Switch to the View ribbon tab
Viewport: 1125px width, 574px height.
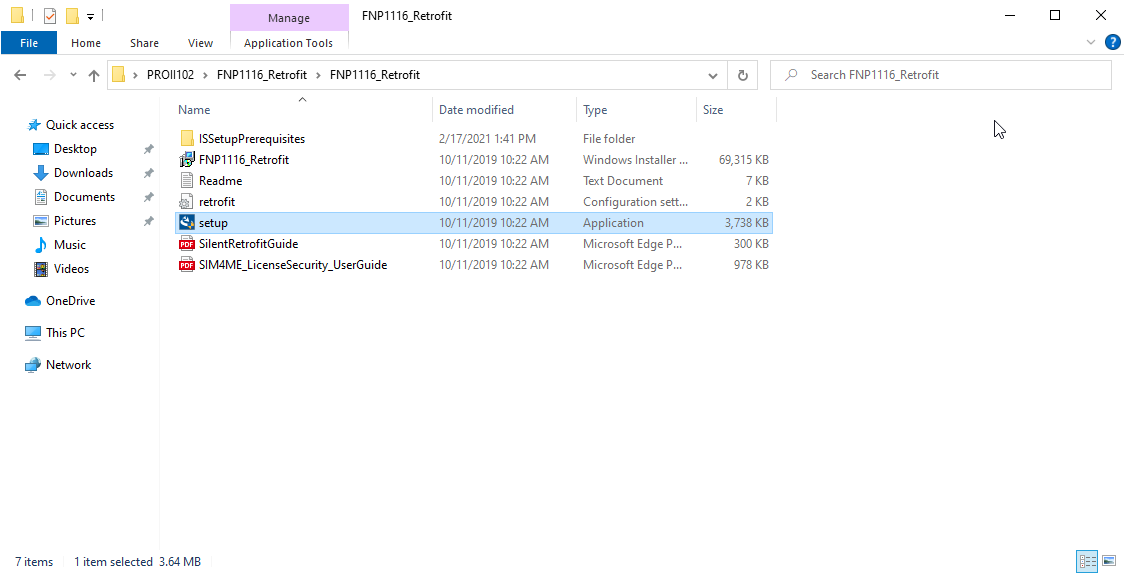[x=200, y=43]
